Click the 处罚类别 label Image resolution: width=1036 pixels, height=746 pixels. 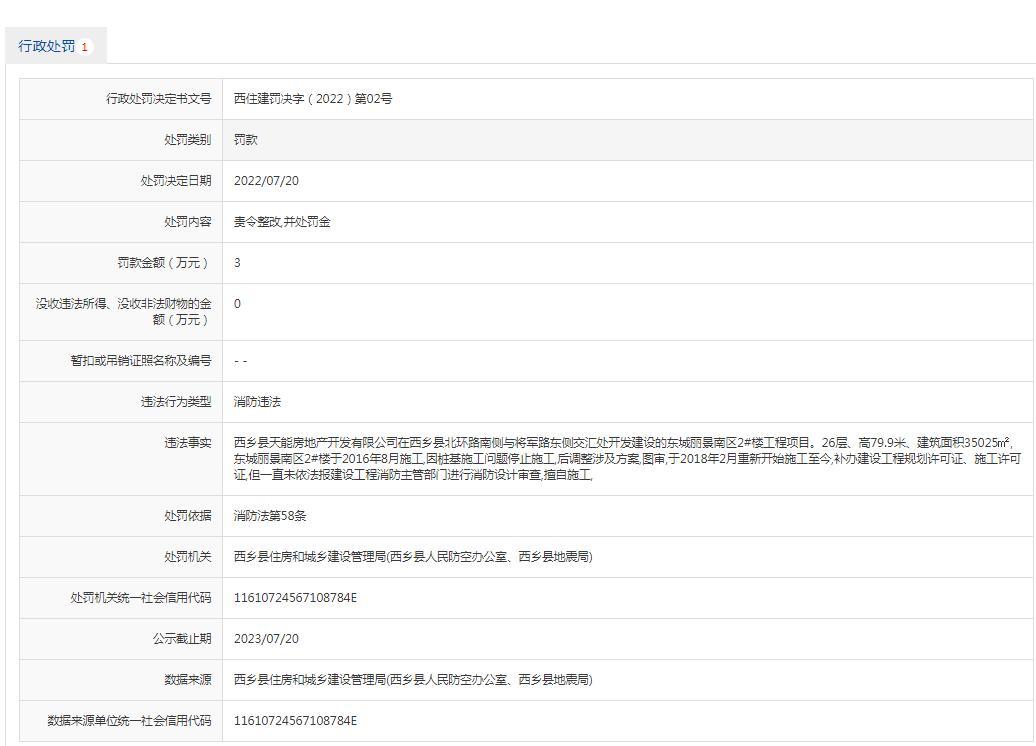pos(188,139)
